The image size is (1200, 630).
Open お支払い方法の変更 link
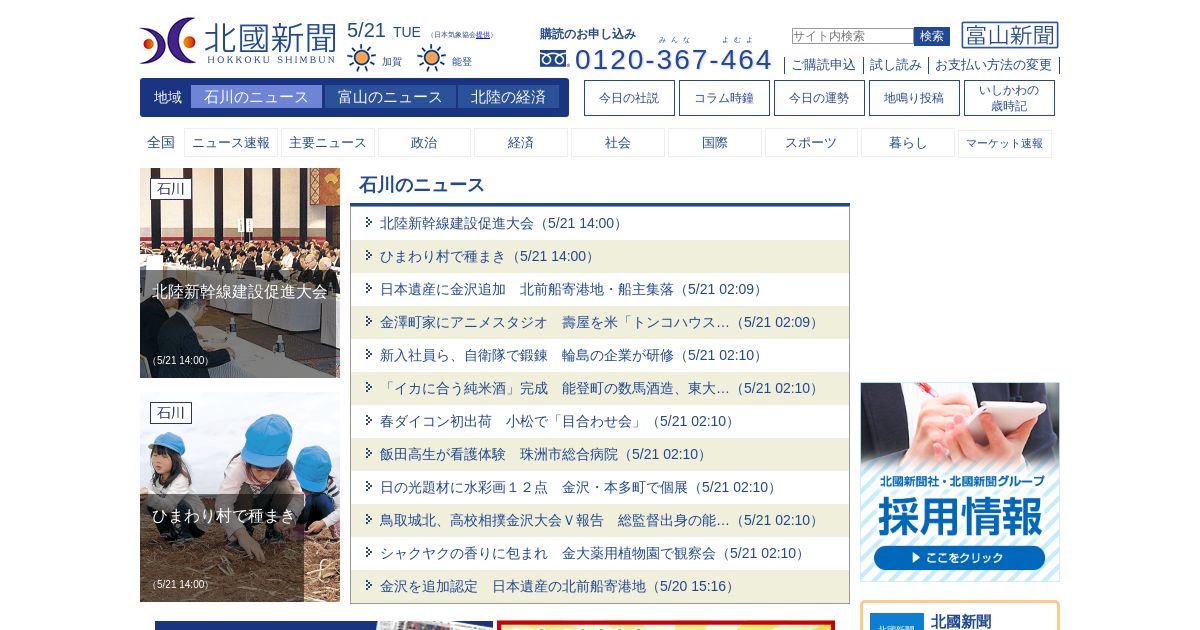pos(993,65)
